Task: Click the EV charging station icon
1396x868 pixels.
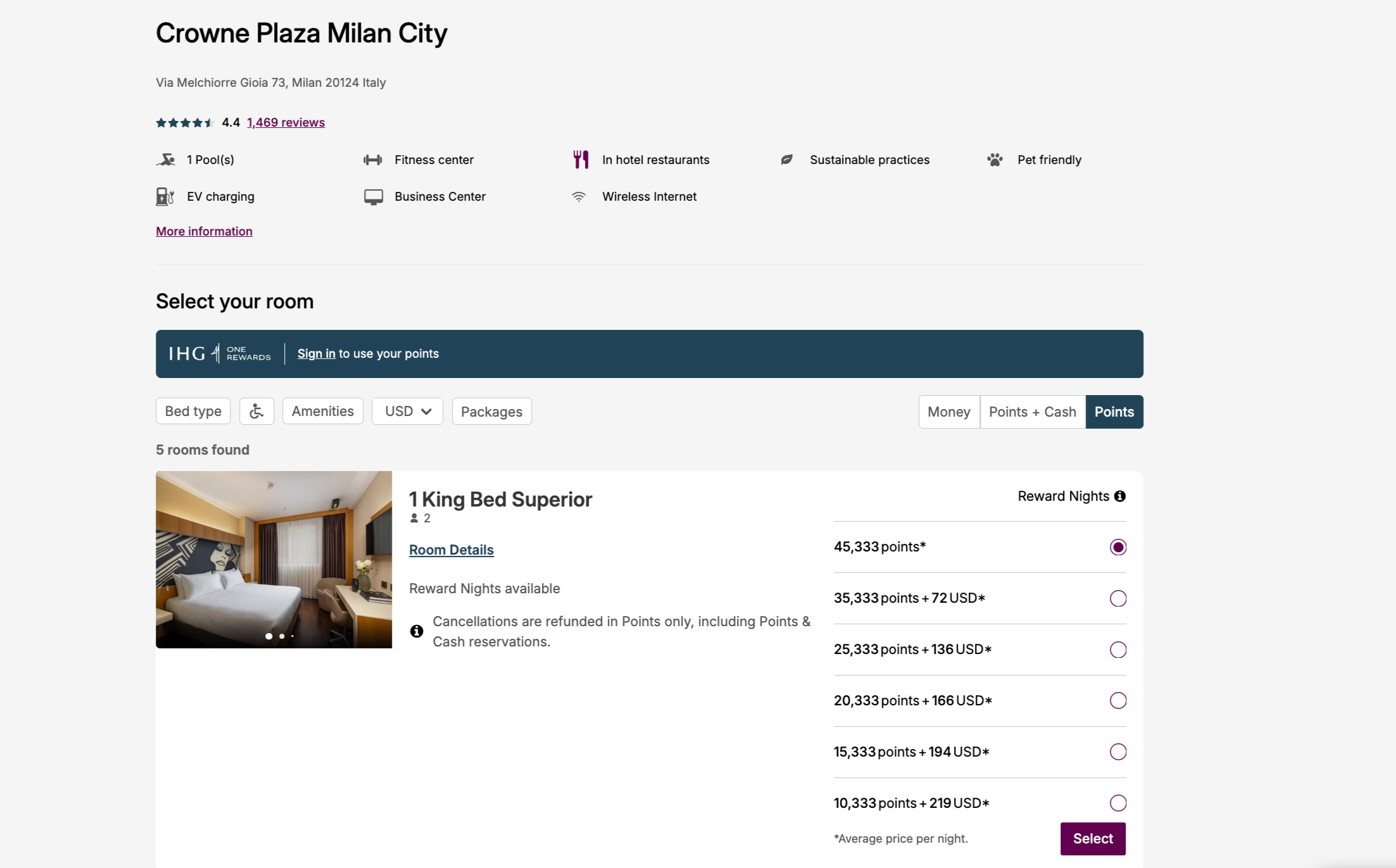Action: [165, 196]
